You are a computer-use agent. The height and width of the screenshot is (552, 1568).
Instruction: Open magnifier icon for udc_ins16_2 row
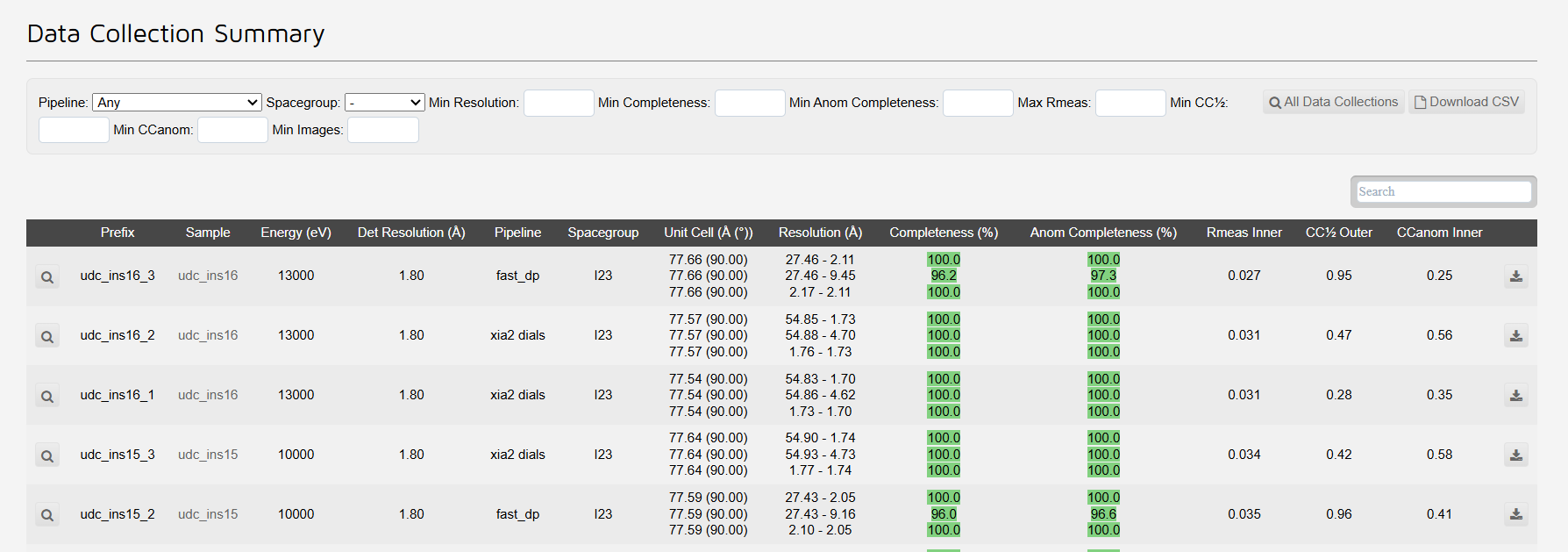tap(47, 336)
